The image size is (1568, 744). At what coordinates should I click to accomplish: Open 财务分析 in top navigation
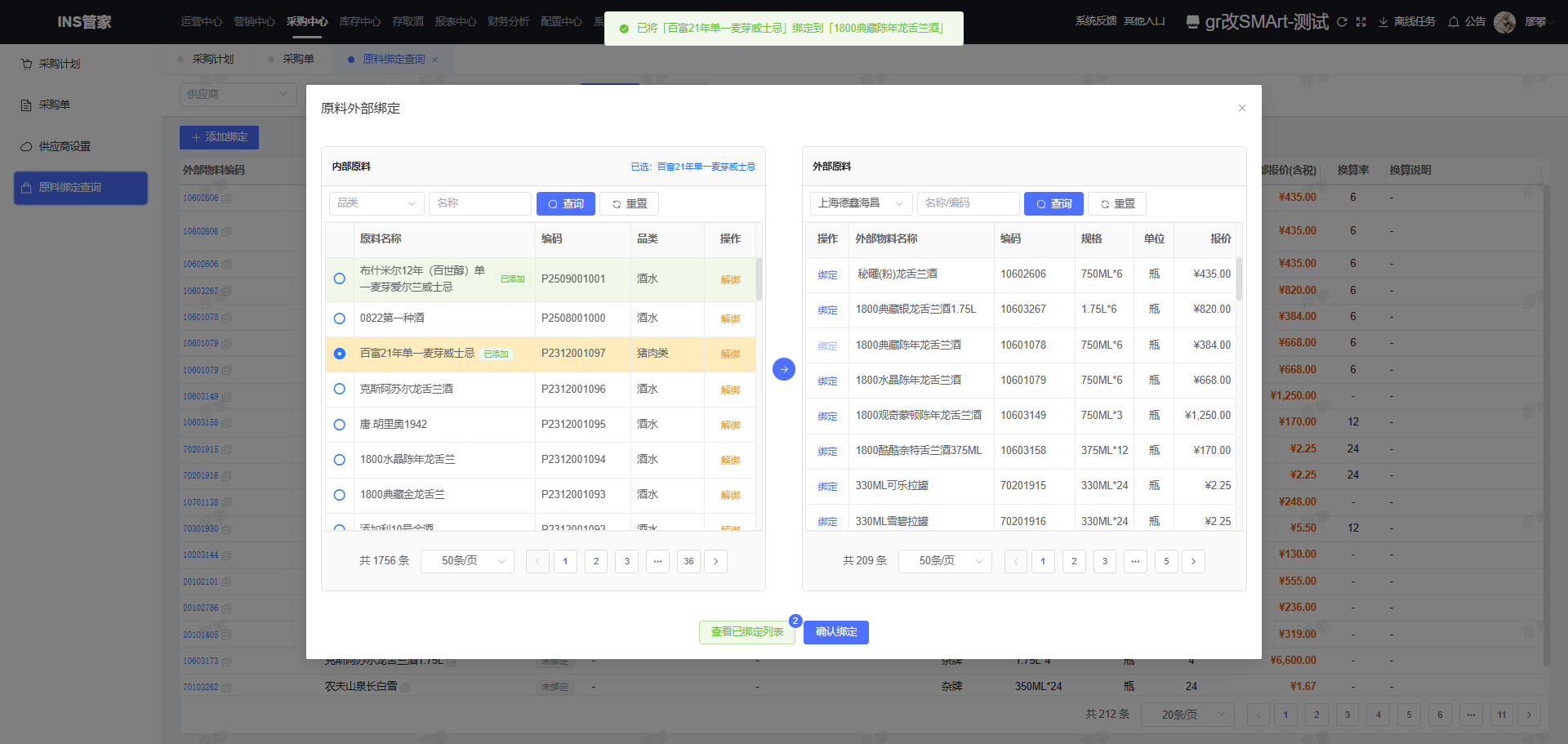[508, 22]
